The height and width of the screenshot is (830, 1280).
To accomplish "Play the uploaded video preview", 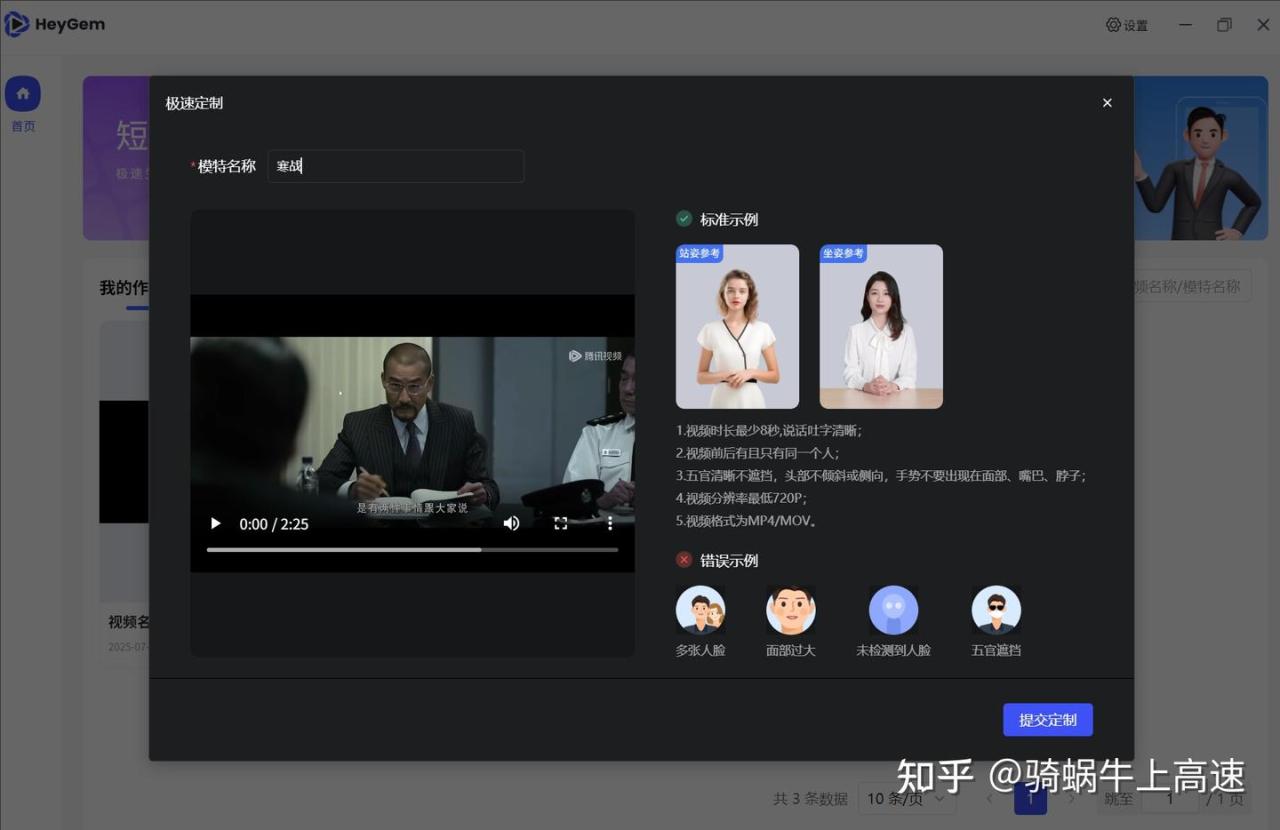I will point(215,524).
